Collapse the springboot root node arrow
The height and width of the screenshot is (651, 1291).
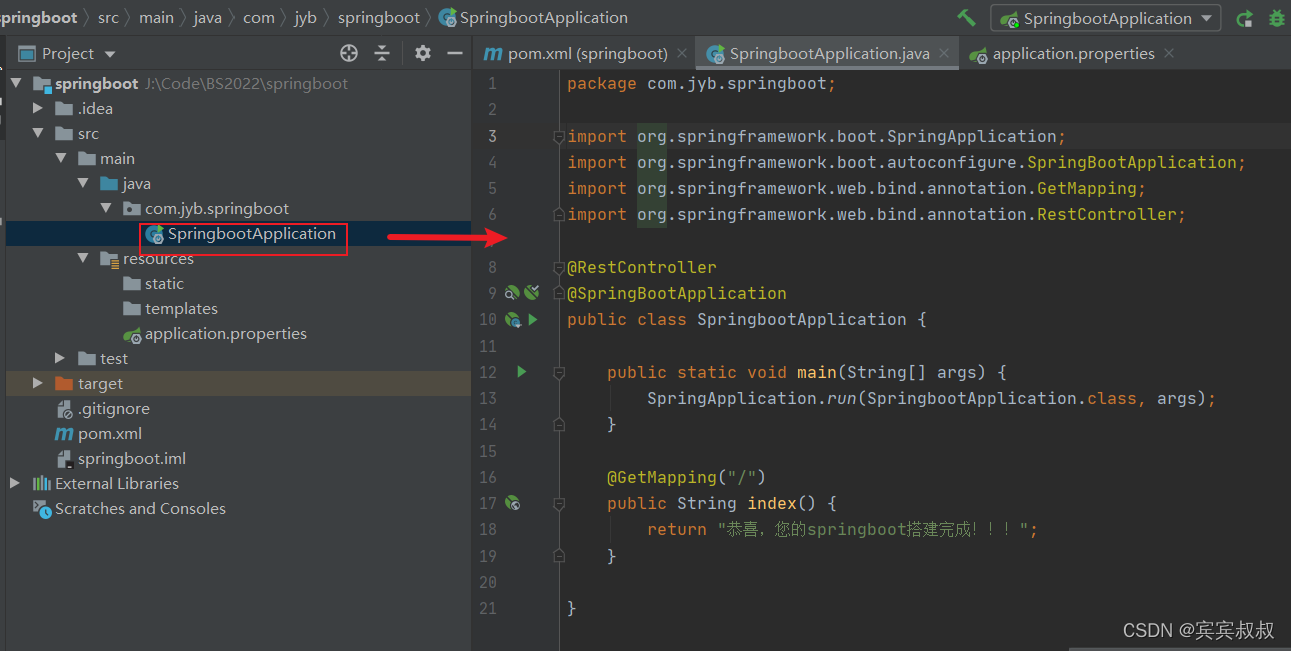[16, 83]
